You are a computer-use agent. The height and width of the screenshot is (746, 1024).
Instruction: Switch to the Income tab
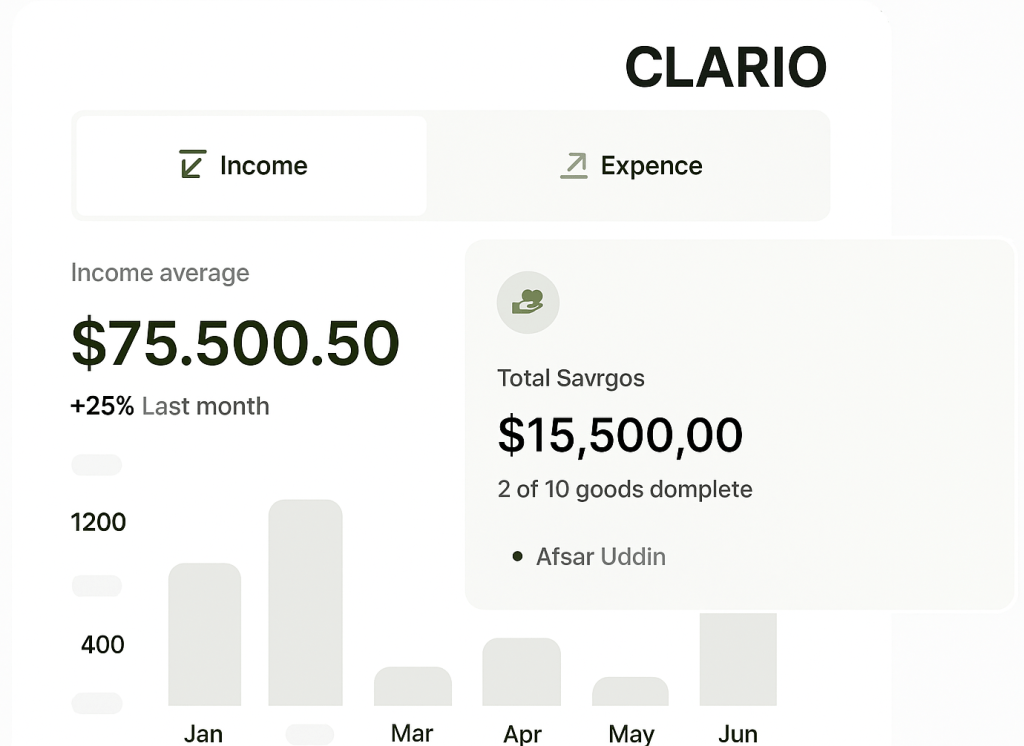click(x=251, y=166)
